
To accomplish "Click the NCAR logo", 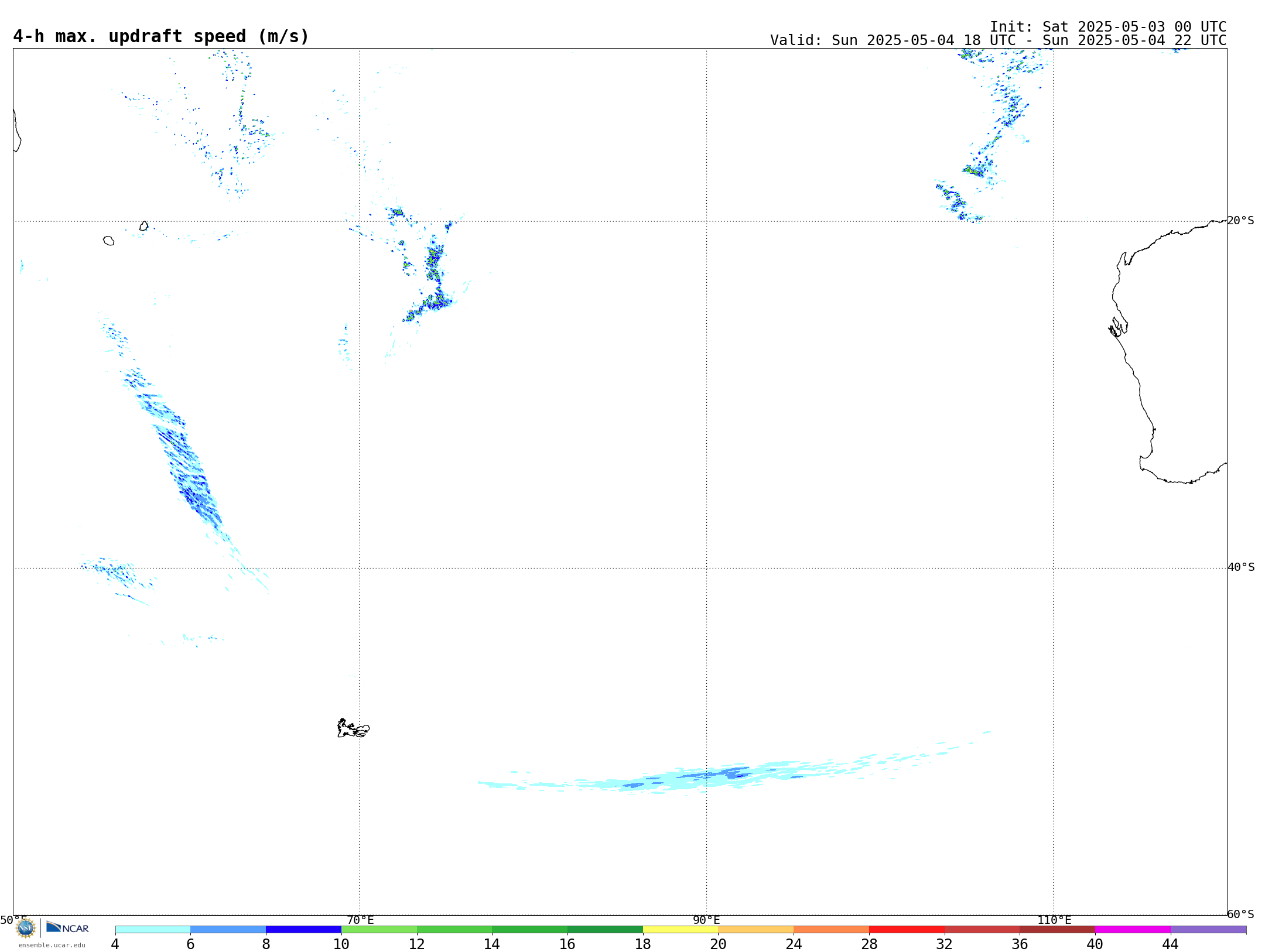I will pyautogui.click(x=67, y=927).
